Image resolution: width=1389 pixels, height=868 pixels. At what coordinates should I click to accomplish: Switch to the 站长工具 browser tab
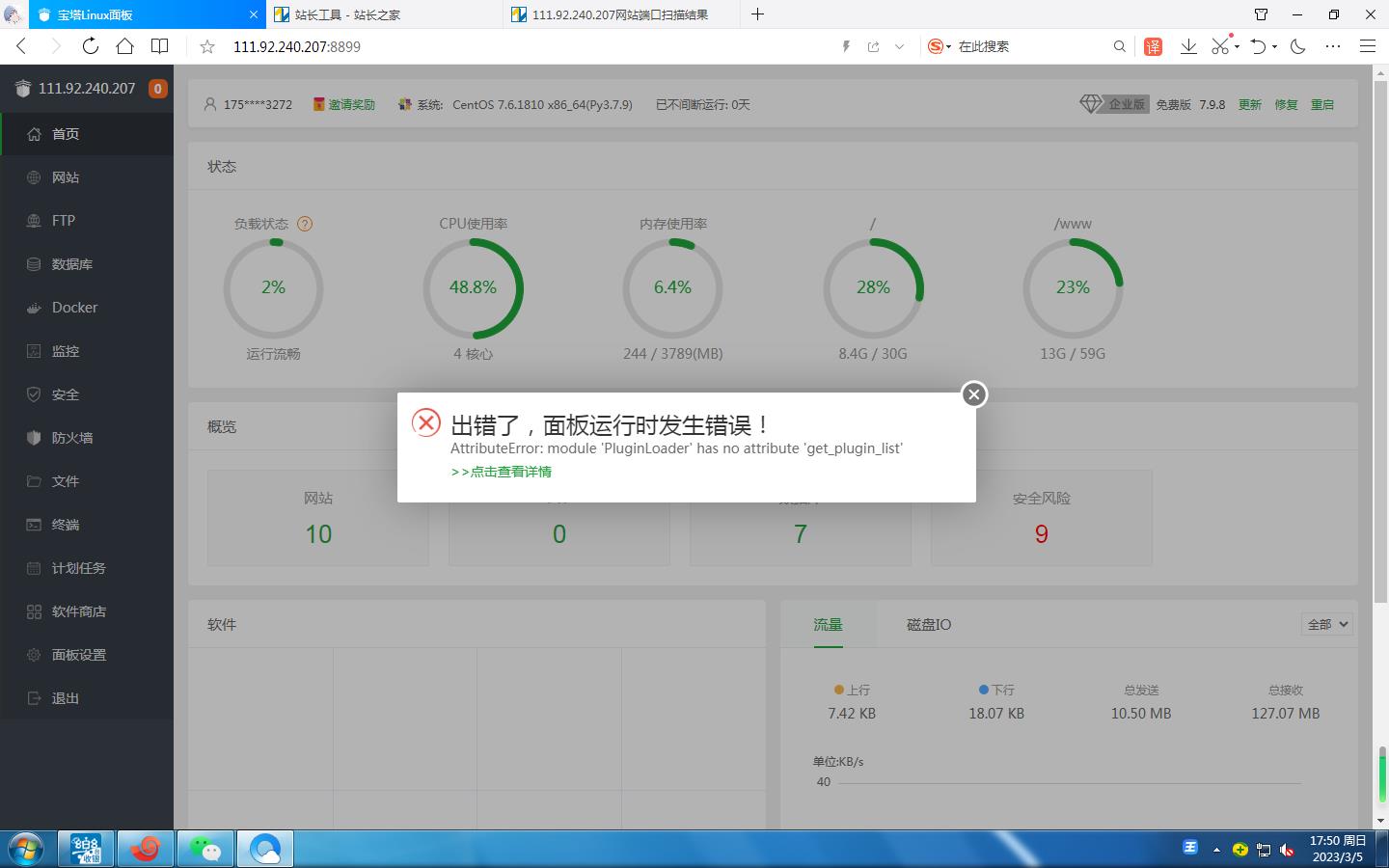tap(383, 14)
